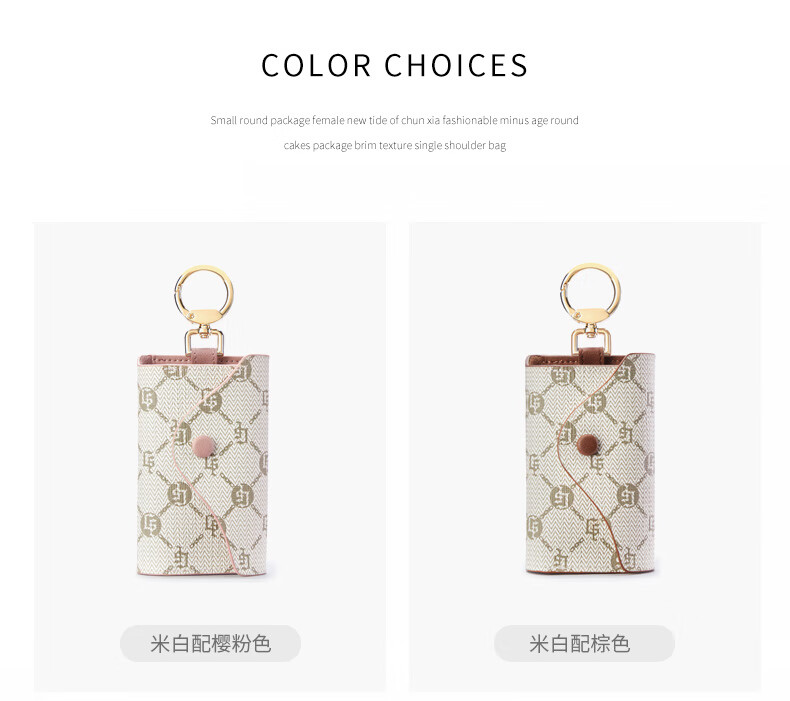Click the monogram logo at bottom-left of pink pouch
This screenshot has width=790, height=701.
[x=150, y=525]
